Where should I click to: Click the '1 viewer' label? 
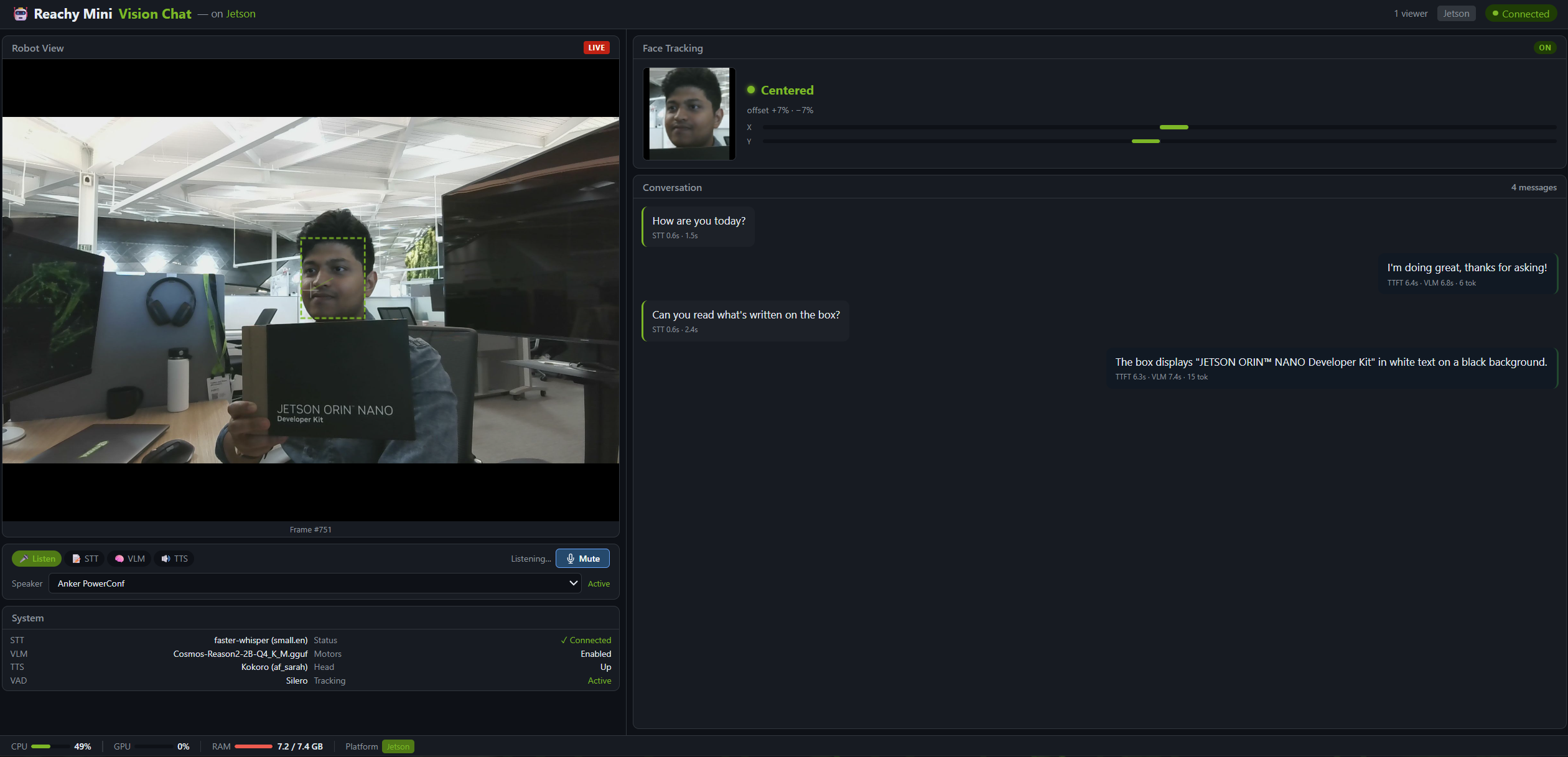pos(1411,14)
